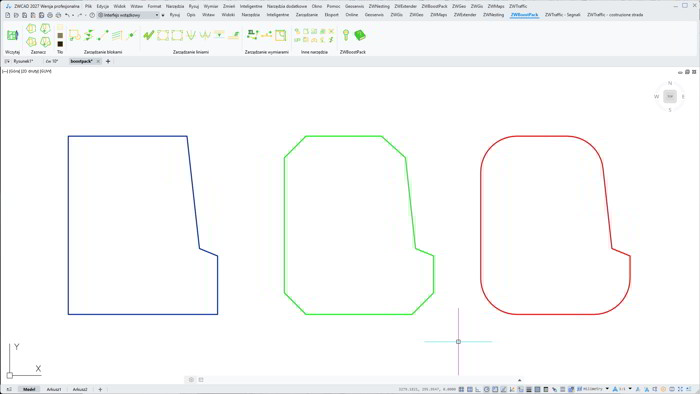Switch to the Arkusz2 layout tab
700x394 pixels.
coord(80,389)
